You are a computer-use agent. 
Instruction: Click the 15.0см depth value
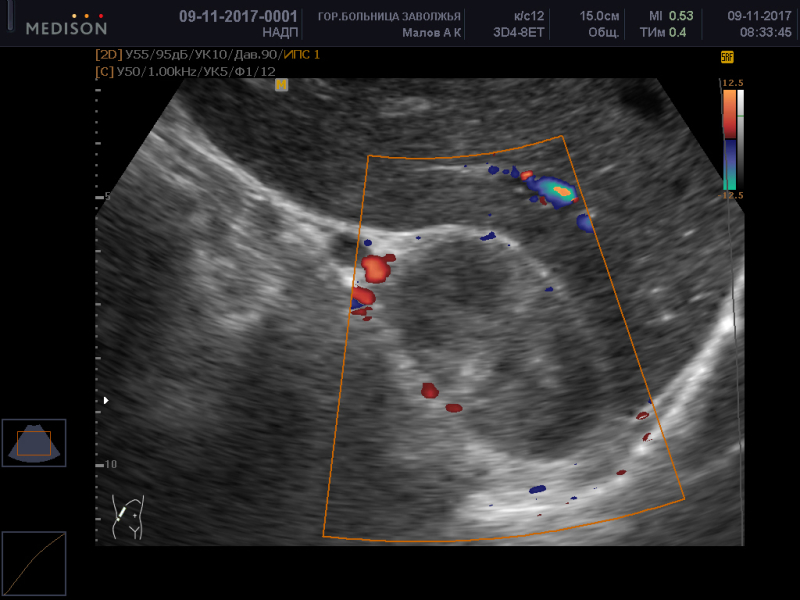click(599, 16)
